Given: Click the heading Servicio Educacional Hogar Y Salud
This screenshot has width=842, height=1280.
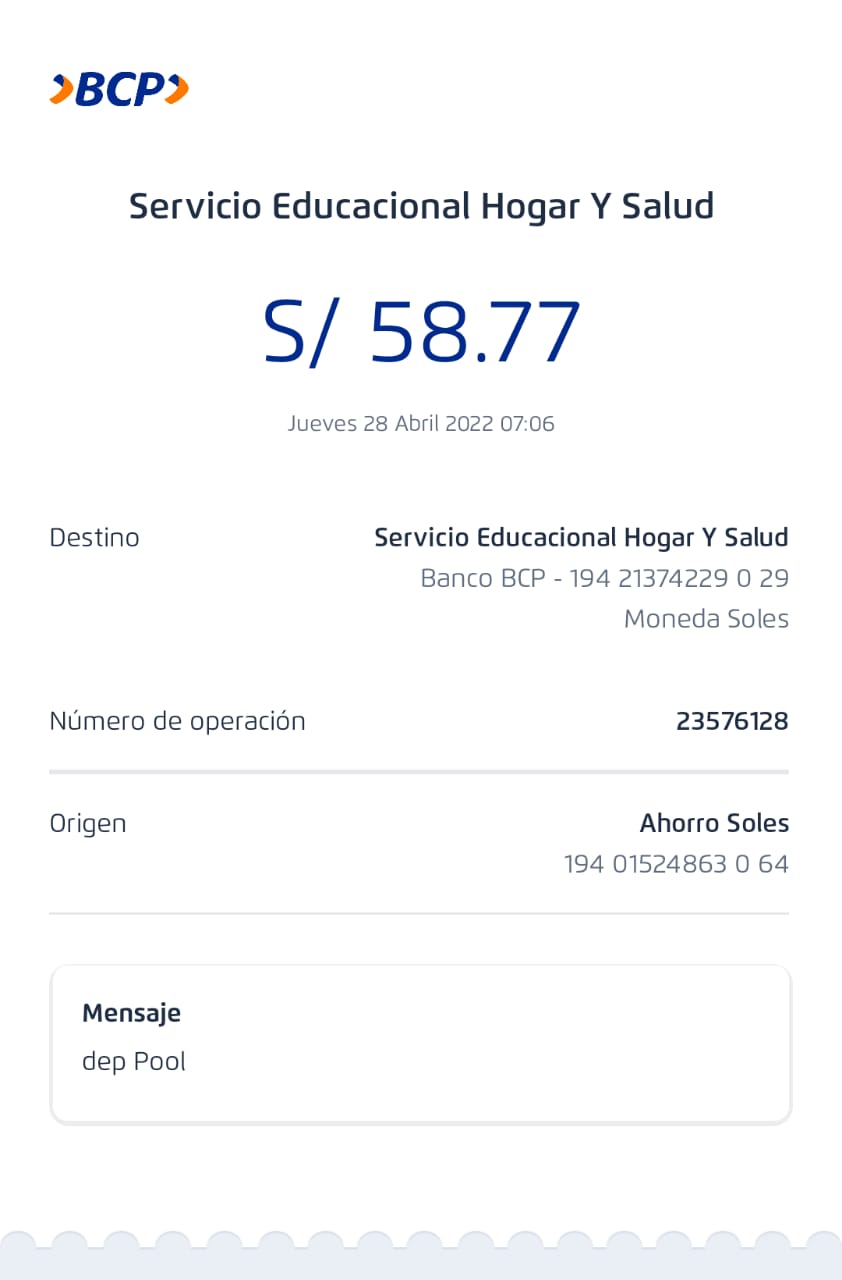Looking at the screenshot, I should click(421, 206).
